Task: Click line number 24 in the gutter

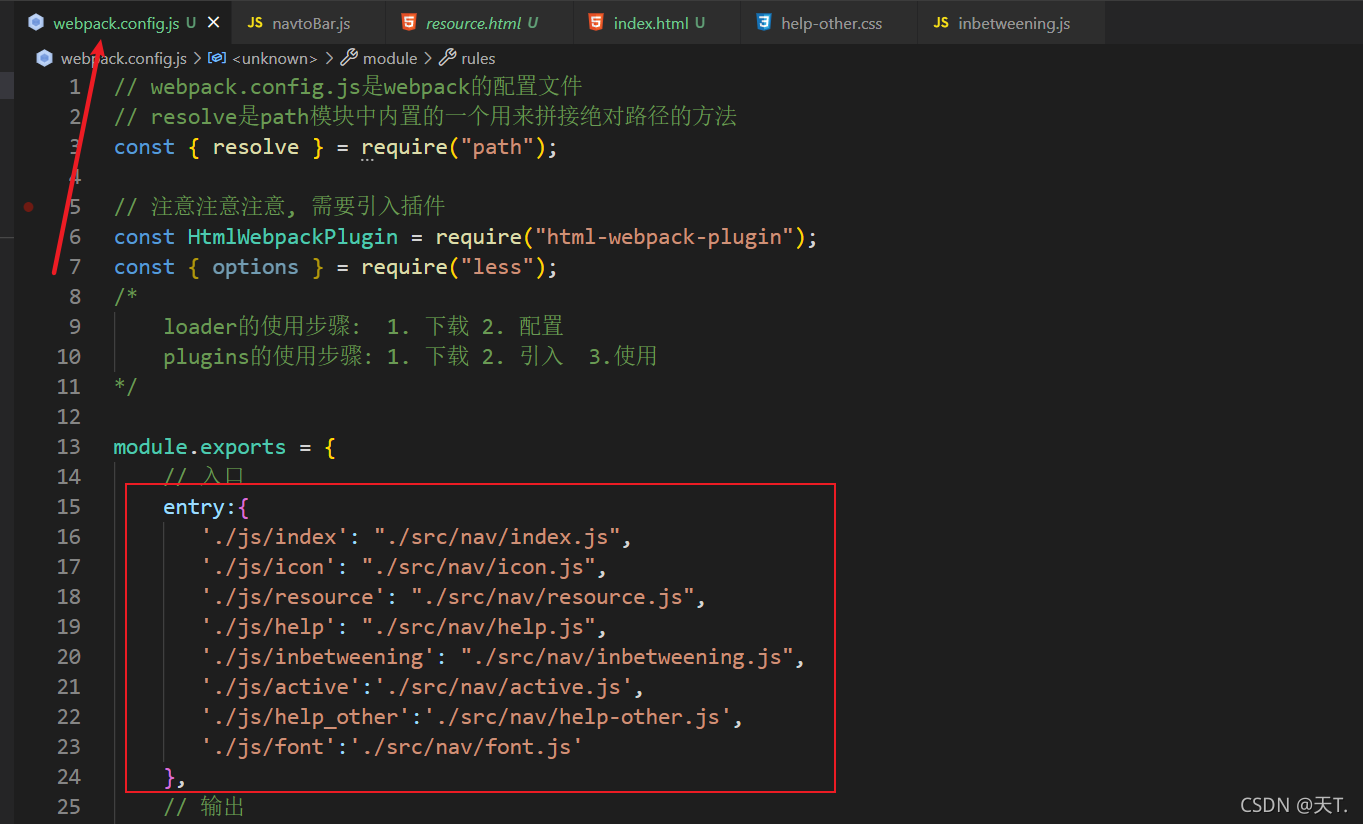Action: coord(69,777)
